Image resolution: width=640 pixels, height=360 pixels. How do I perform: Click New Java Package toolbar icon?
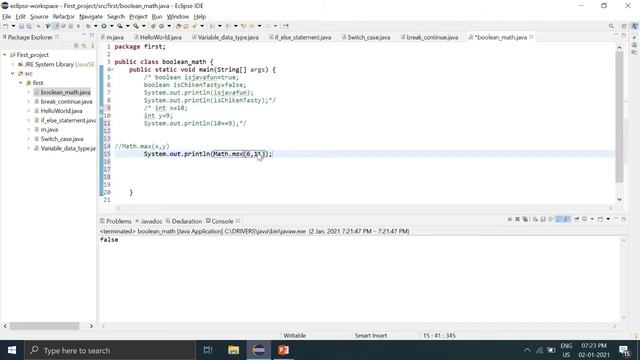153,26
